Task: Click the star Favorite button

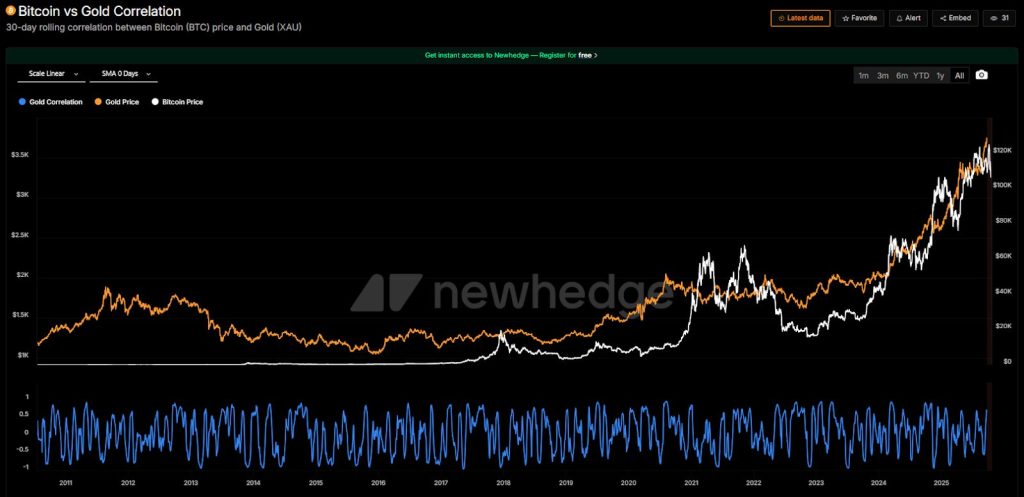Action: (x=858, y=18)
